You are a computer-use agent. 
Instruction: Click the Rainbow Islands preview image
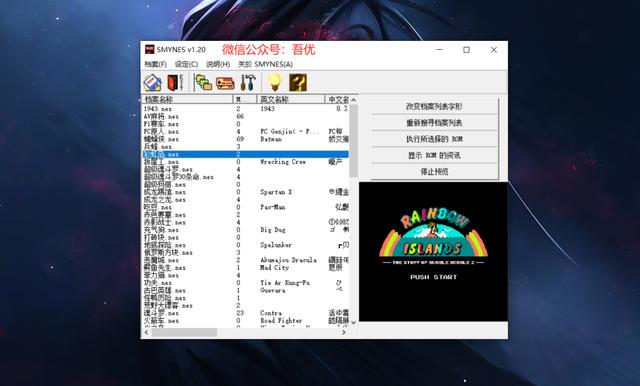coord(433,251)
